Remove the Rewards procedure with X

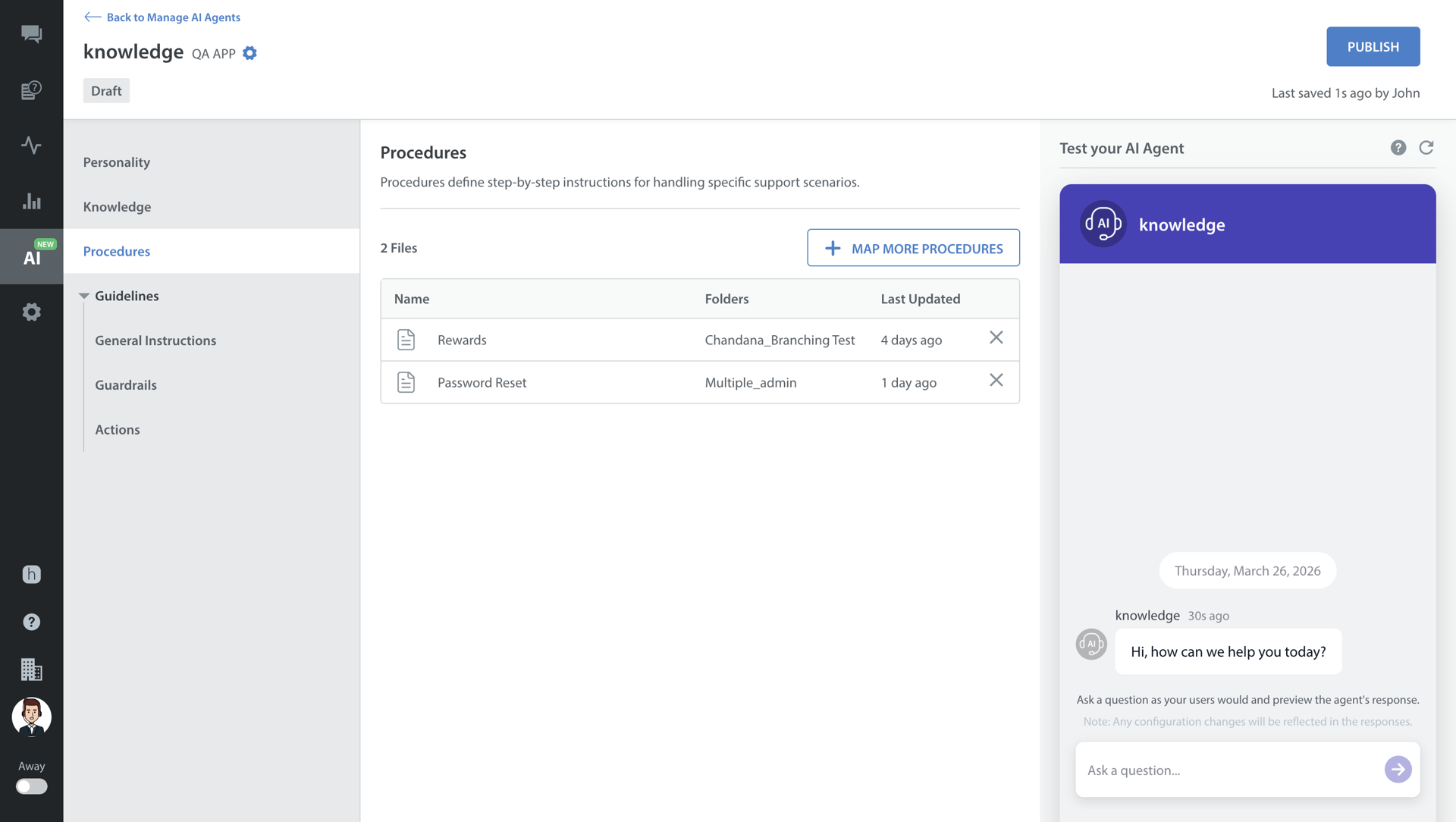(x=996, y=337)
